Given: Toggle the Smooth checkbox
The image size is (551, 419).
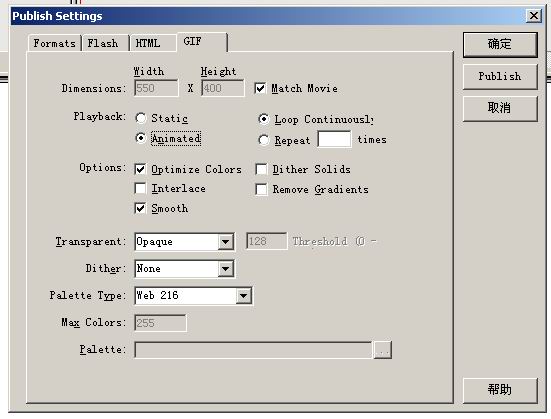Looking at the screenshot, I should coord(140,208).
